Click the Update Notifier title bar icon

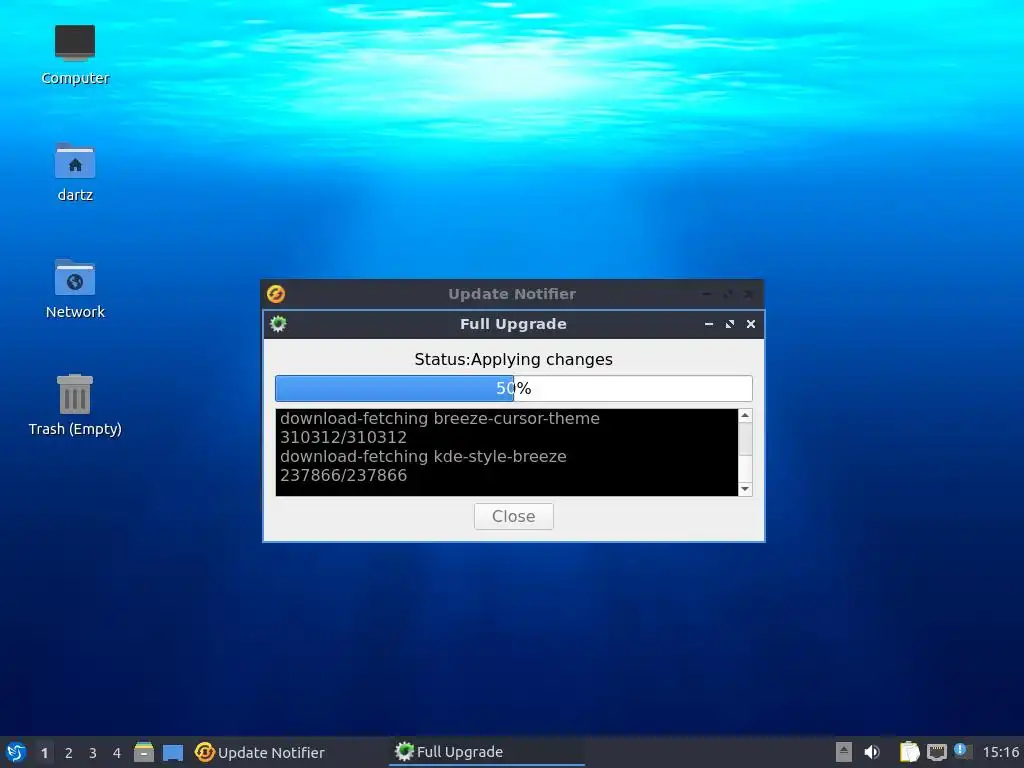coord(276,294)
